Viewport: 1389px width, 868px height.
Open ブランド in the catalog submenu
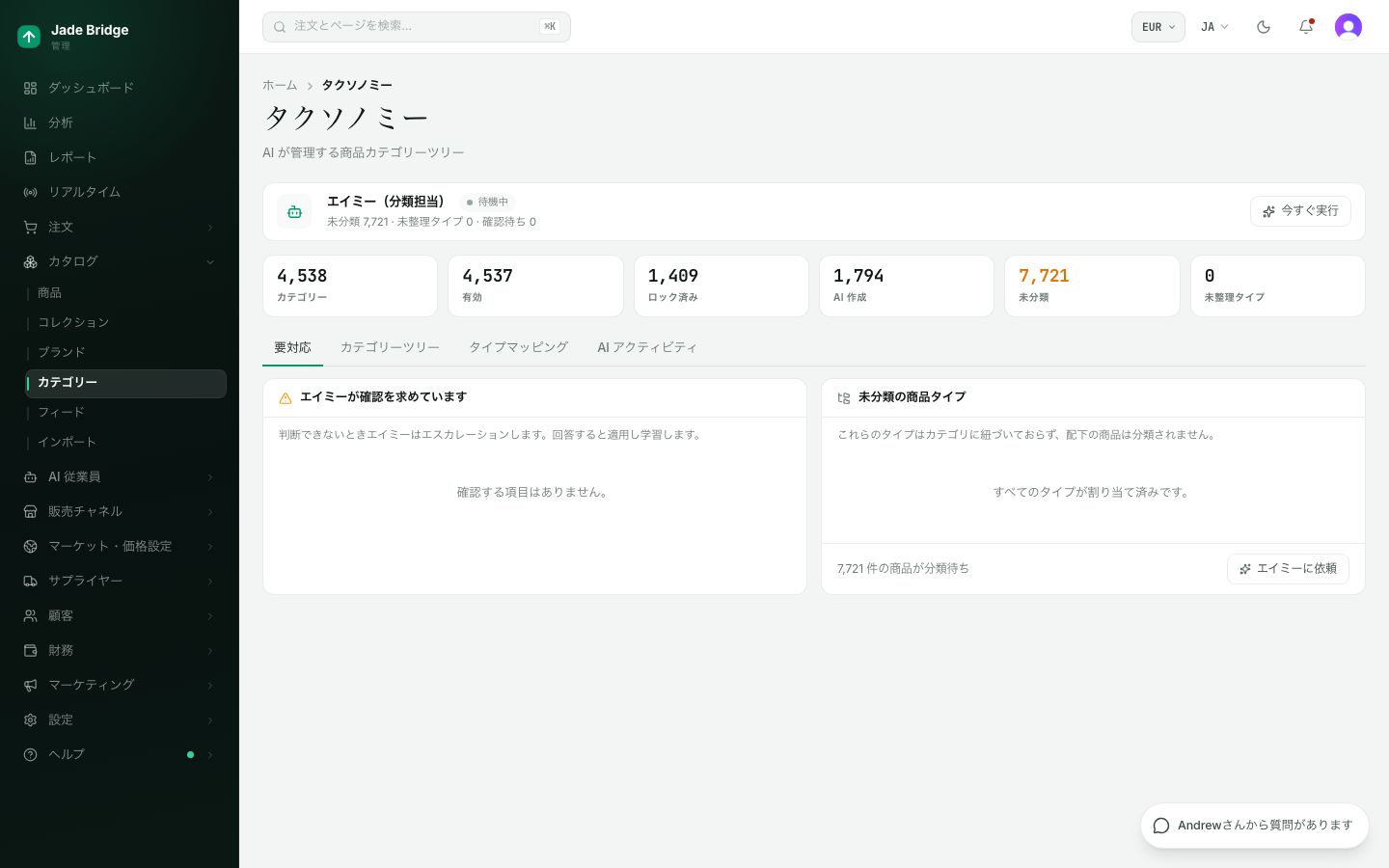[x=62, y=352]
